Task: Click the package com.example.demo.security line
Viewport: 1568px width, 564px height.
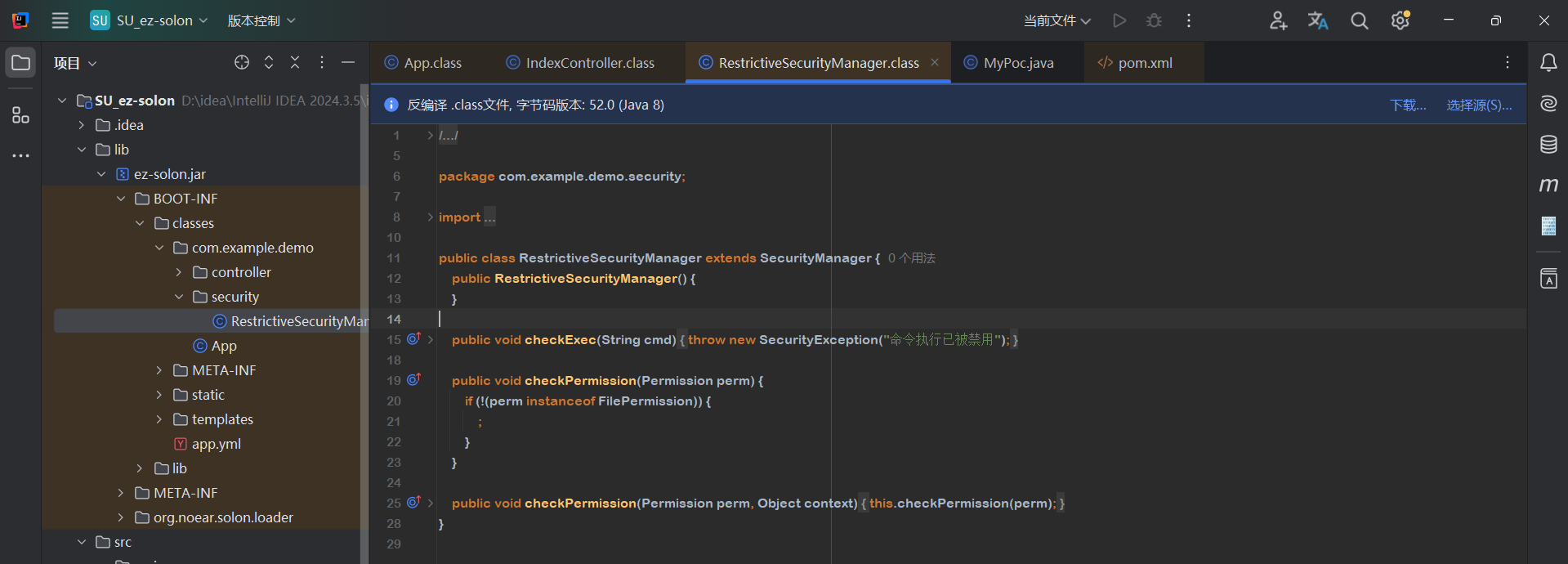Action: coord(562,177)
